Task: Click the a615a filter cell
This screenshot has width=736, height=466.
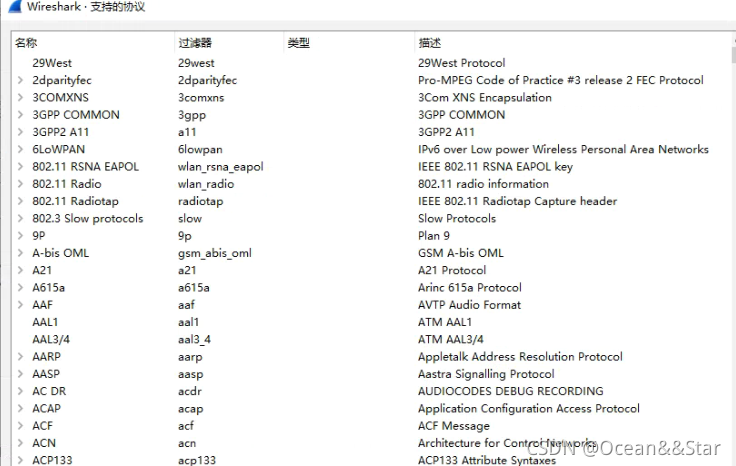Action: pyautogui.click(x=194, y=288)
